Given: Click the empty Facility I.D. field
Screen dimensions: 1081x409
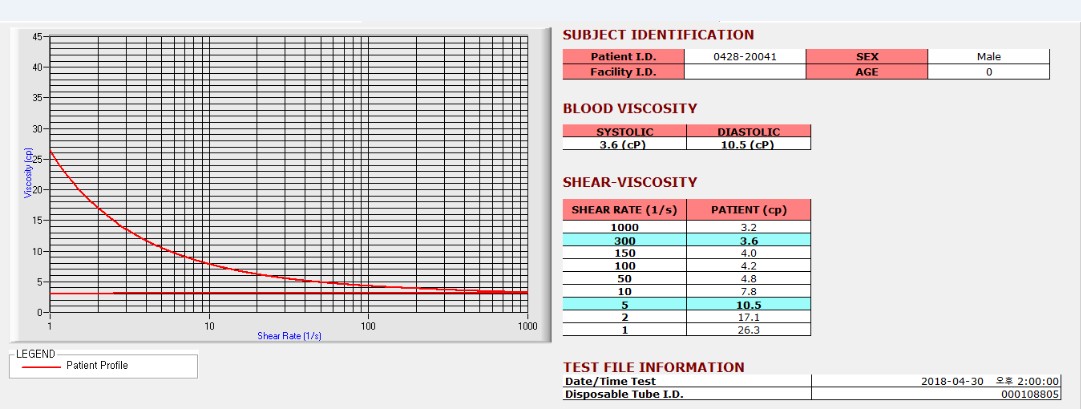Looking at the screenshot, I should (x=745, y=72).
